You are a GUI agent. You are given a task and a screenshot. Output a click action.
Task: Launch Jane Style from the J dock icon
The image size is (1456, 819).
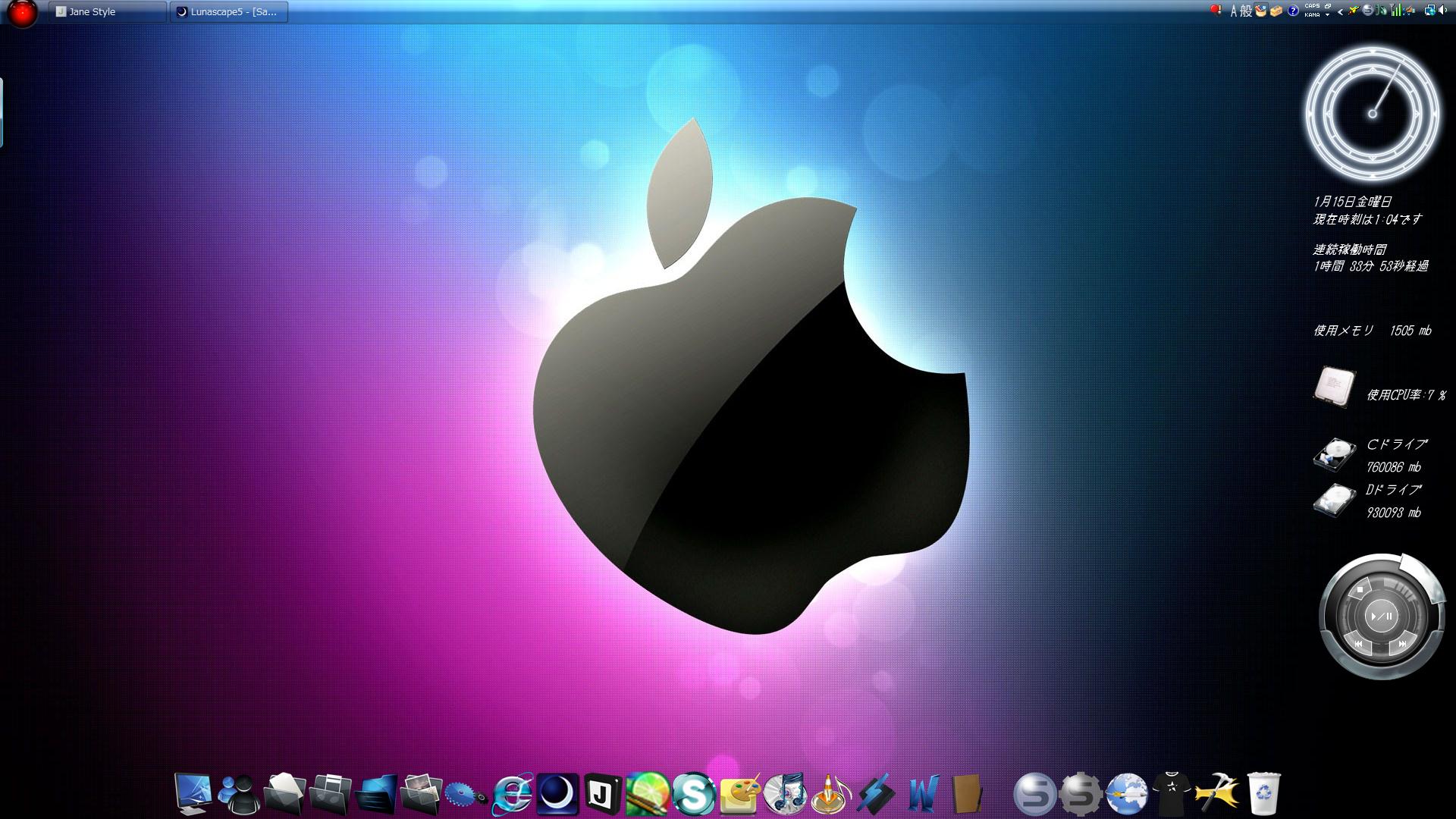click(x=603, y=794)
